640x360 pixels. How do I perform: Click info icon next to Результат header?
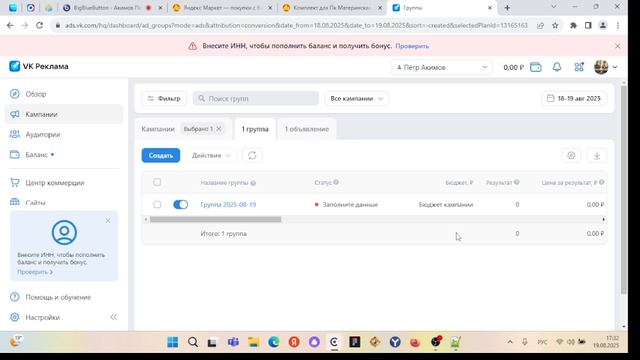pyautogui.click(x=517, y=182)
